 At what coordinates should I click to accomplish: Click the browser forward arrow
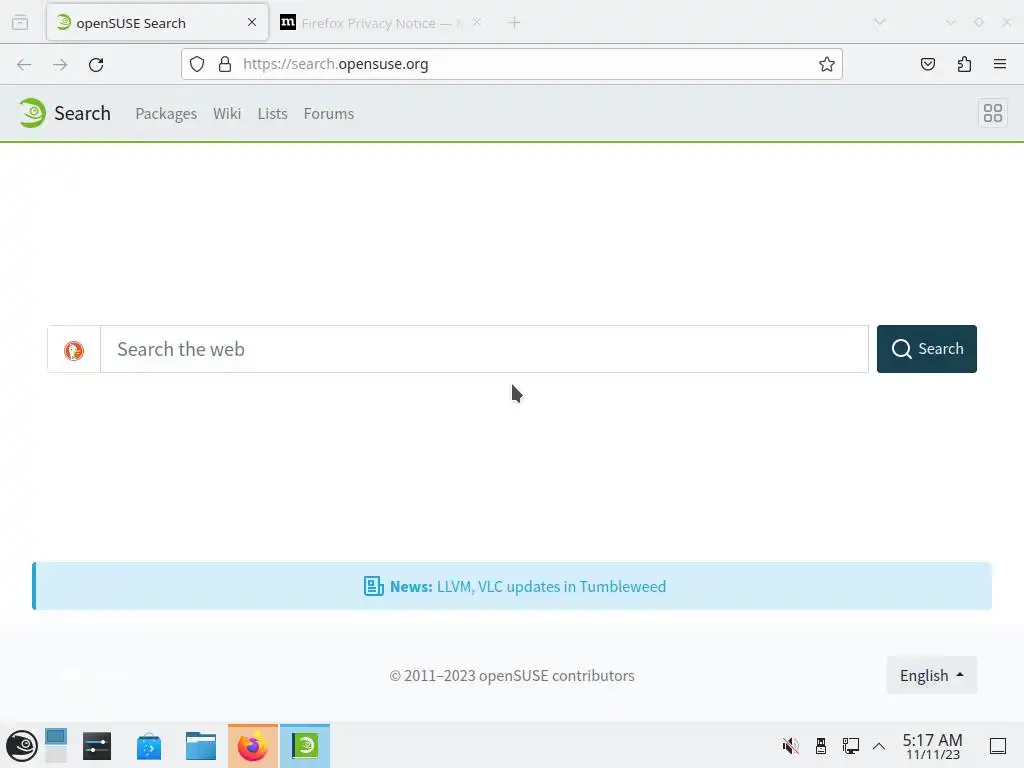pyautogui.click(x=60, y=64)
